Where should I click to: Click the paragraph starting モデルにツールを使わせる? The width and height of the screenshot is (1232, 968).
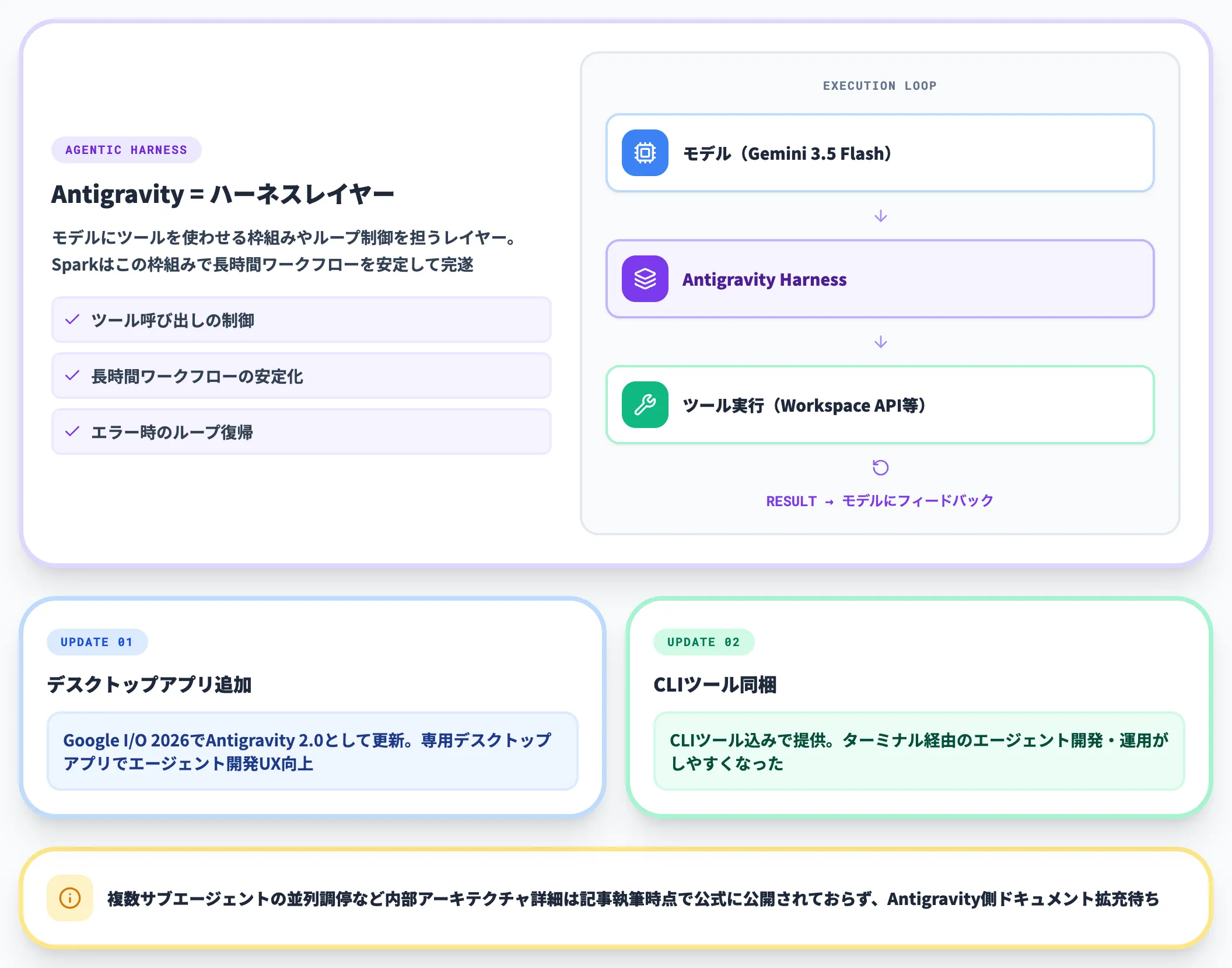pos(285,251)
